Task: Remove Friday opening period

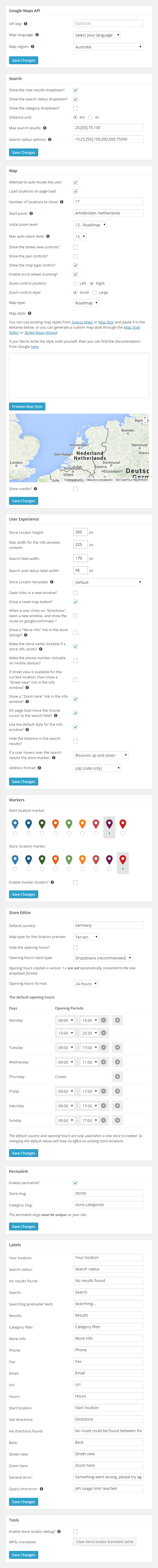Action: coord(103,1091)
